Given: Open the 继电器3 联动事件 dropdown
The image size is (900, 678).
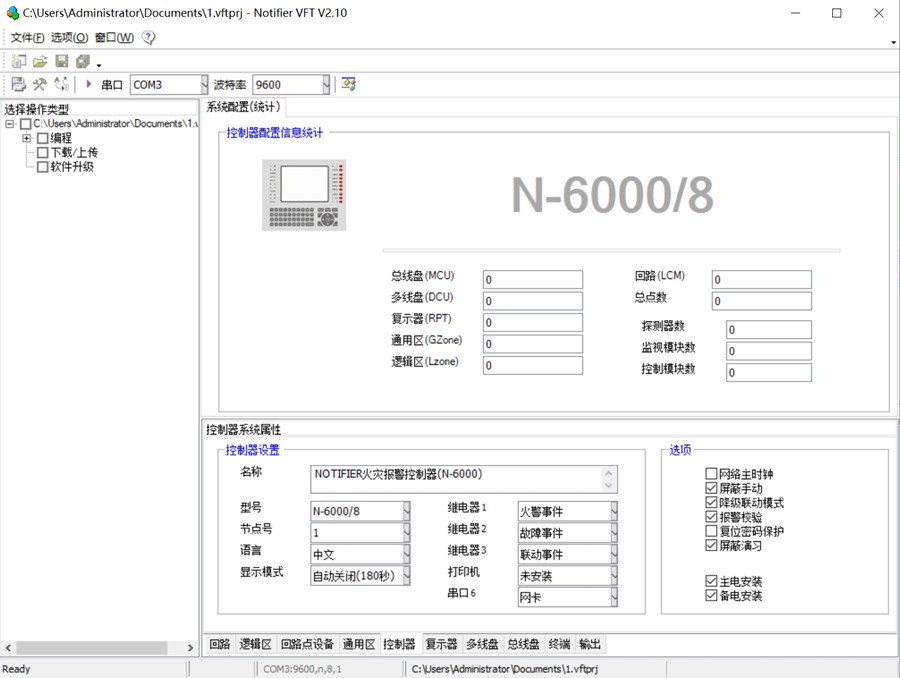Looking at the screenshot, I should click(614, 554).
